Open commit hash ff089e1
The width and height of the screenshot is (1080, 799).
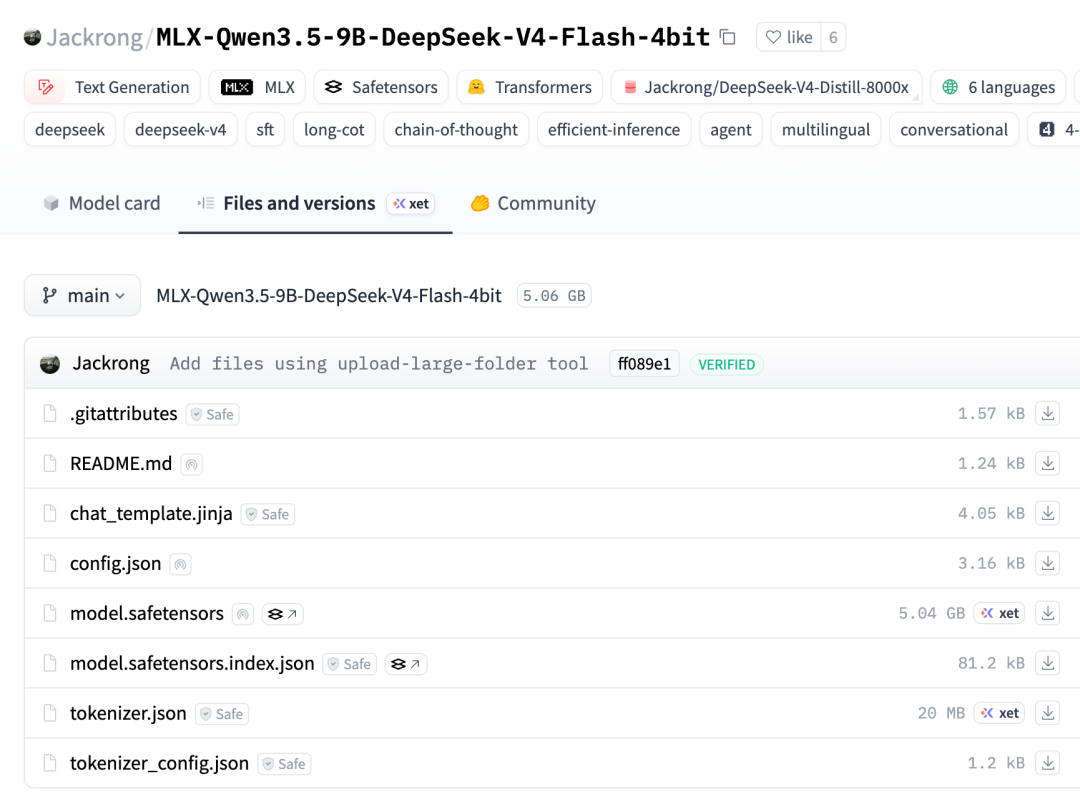click(644, 364)
